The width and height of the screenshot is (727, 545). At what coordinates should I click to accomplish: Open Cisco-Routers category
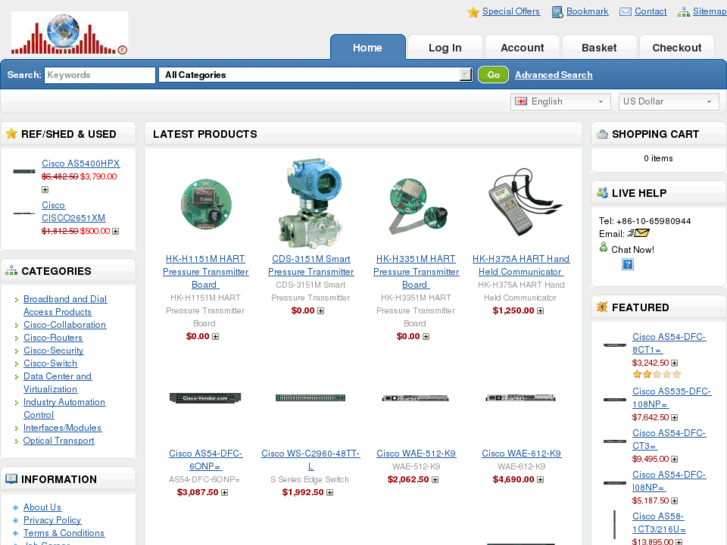click(x=53, y=338)
